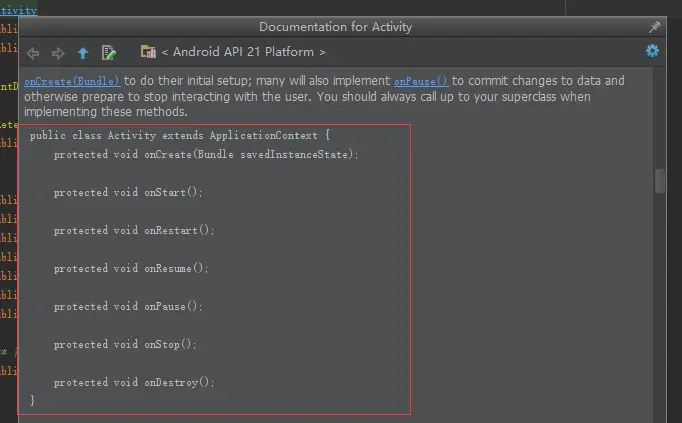Viewport: 682px width, 423px height.
Task: Click the vertical scrollbar thumb
Action: [x=659, y=180]
